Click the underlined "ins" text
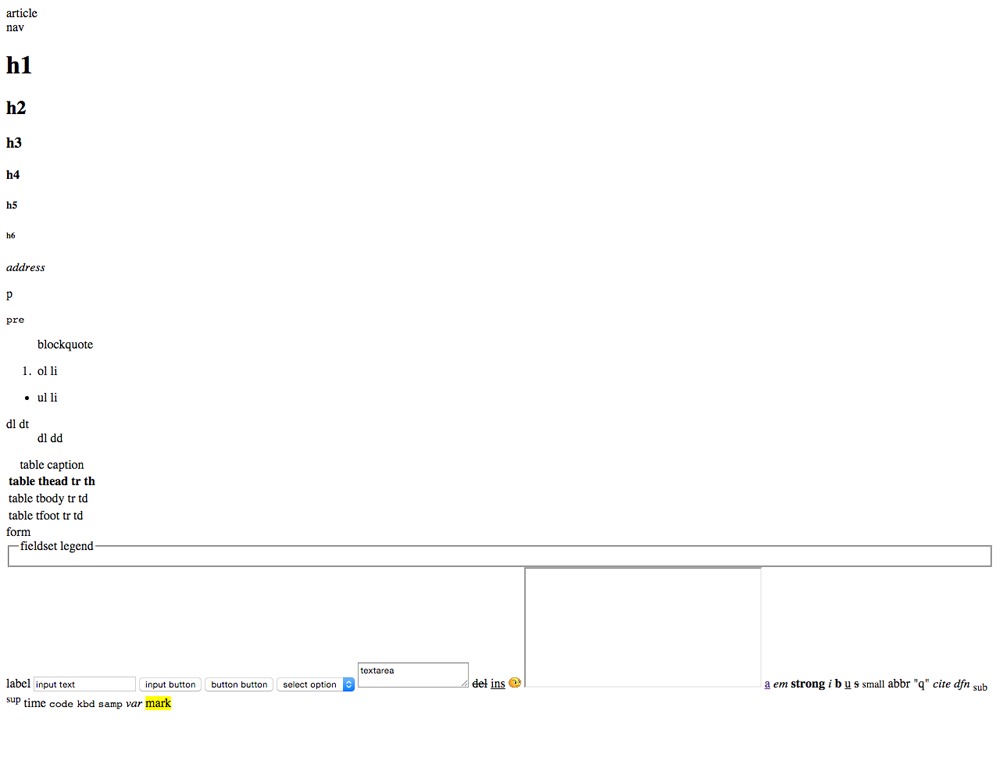The width and height of the screenshot is (1000, 768). 497,684
